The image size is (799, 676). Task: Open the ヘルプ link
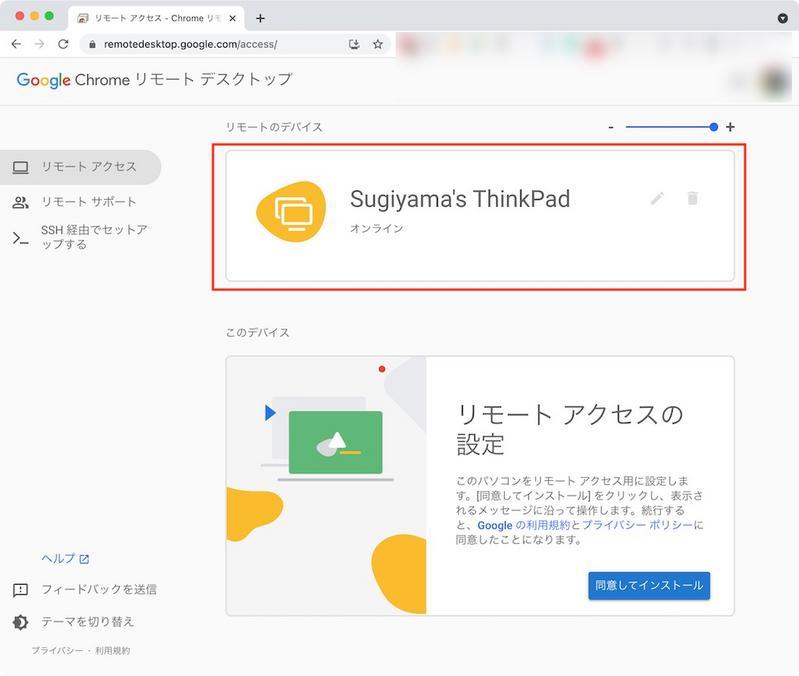(x=65, y=559)
